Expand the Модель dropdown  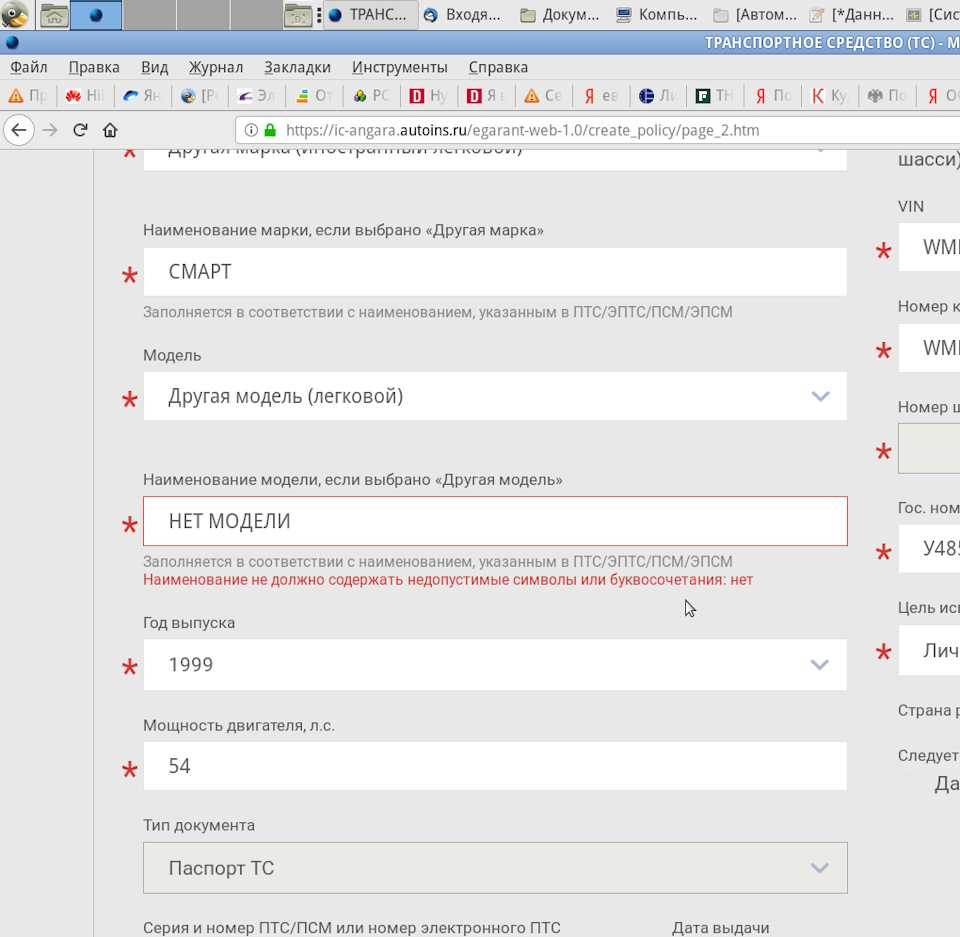[x=495, y=396]
